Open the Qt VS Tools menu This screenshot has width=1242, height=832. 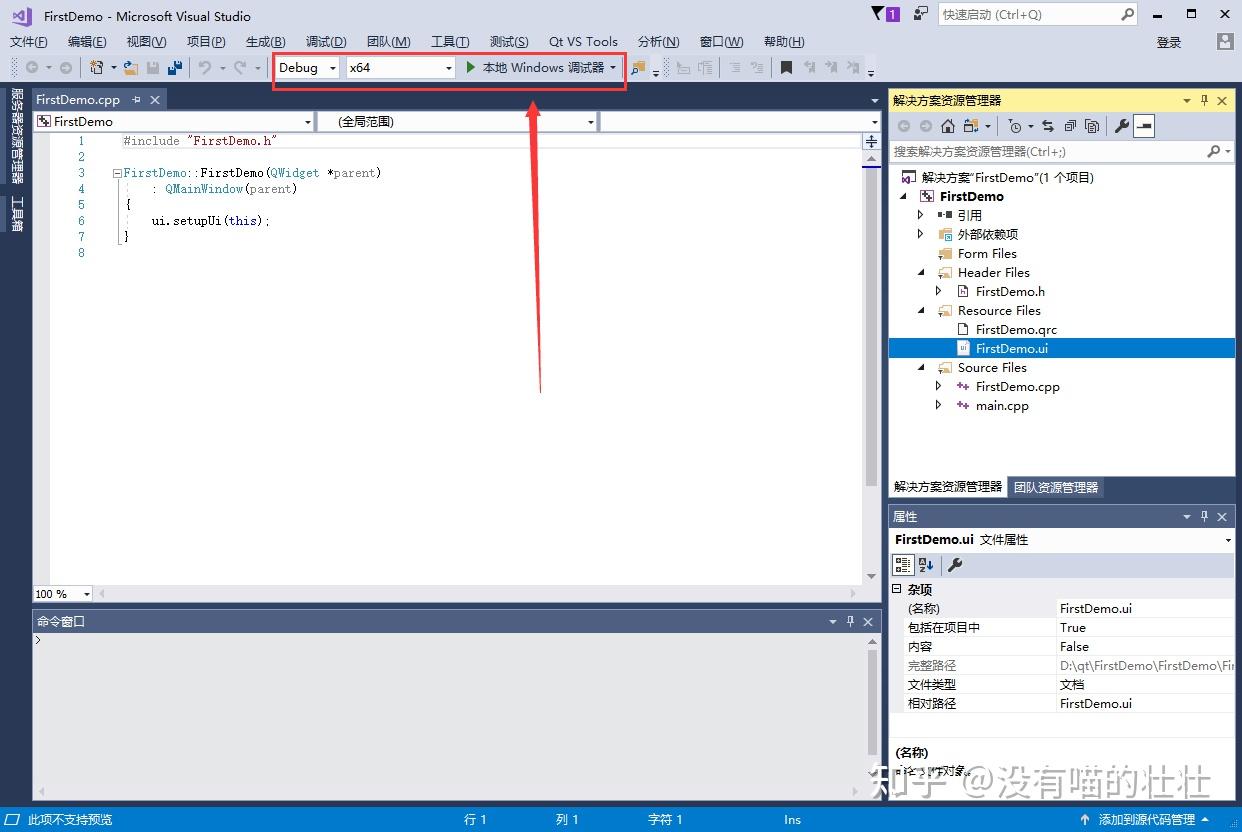[583, 41]
